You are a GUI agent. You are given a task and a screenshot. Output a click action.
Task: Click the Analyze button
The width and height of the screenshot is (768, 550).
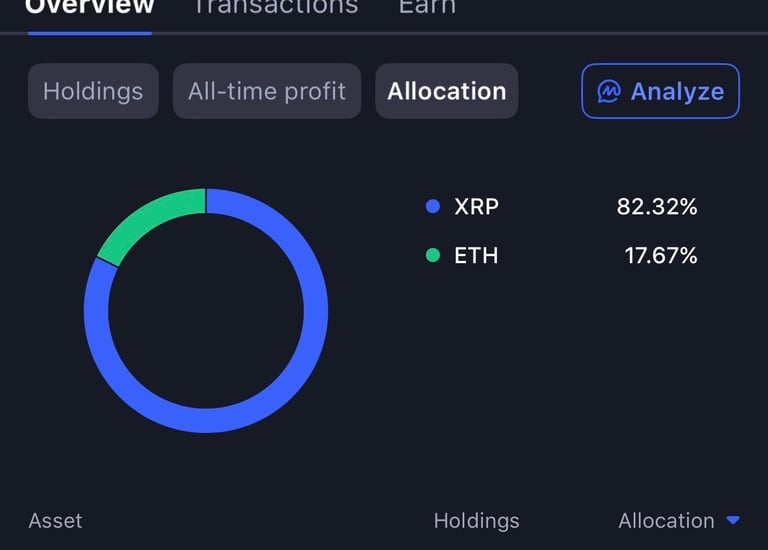click(661, 91)
